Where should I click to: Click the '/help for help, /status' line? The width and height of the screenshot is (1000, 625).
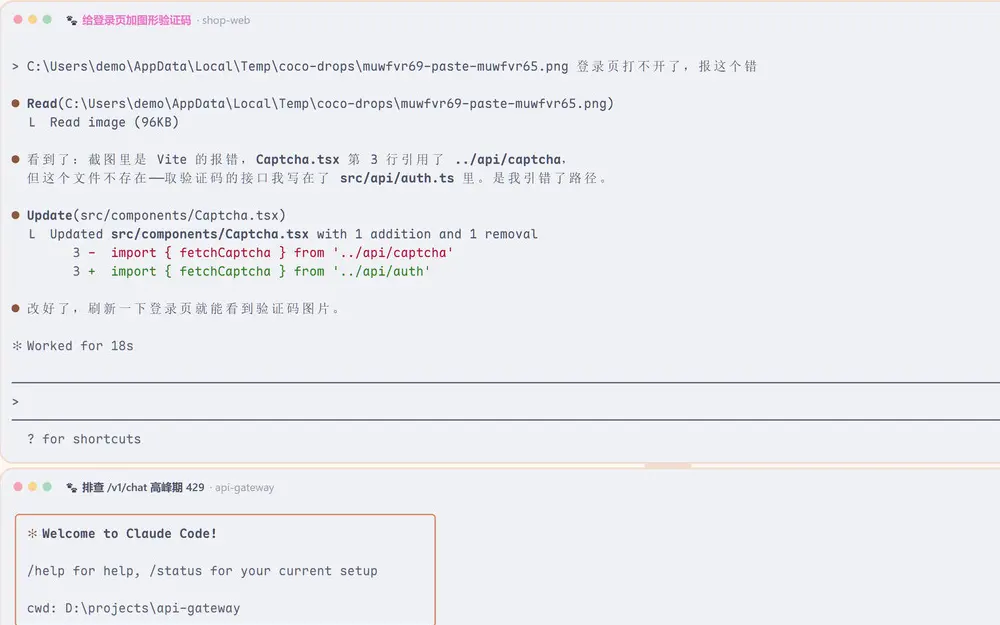[x=202, y=571]
